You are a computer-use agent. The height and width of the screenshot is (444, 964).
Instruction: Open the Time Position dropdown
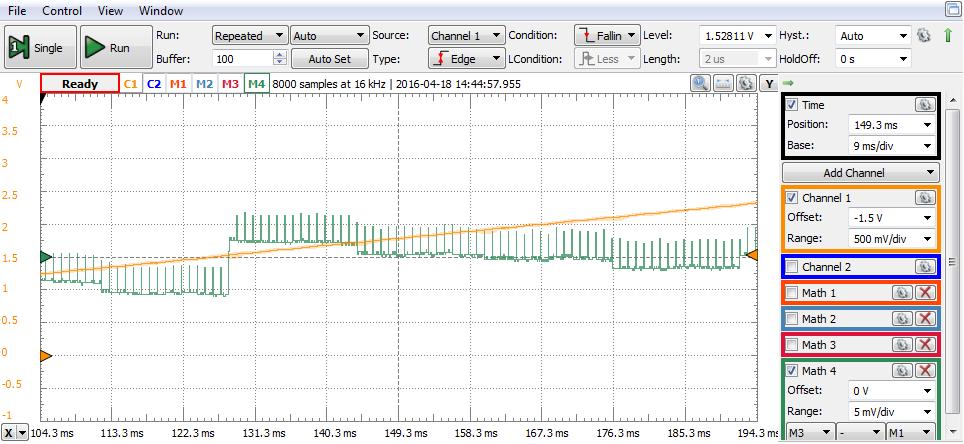[x=891, y=125]
